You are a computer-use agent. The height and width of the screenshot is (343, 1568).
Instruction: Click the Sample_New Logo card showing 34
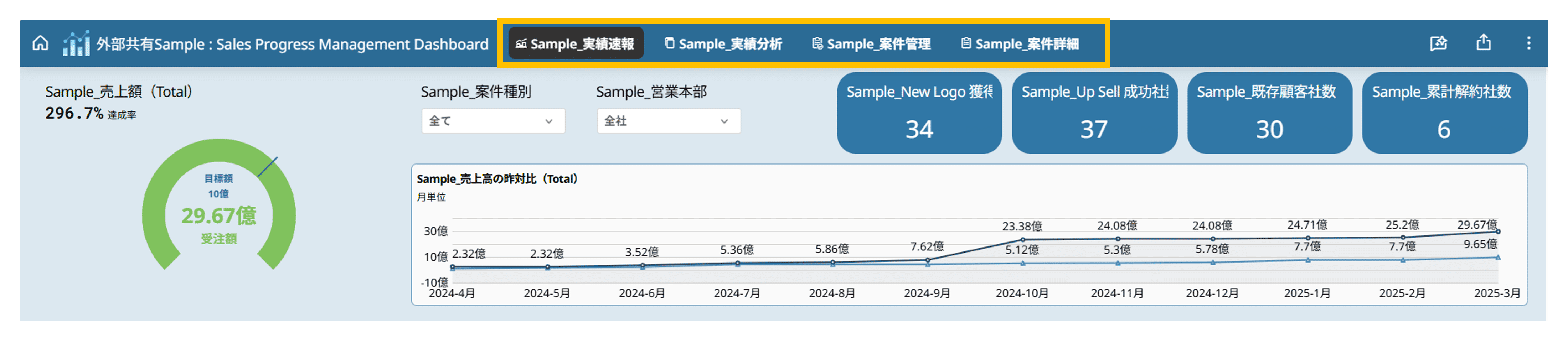pyautogui.click(x=918, y=113)
